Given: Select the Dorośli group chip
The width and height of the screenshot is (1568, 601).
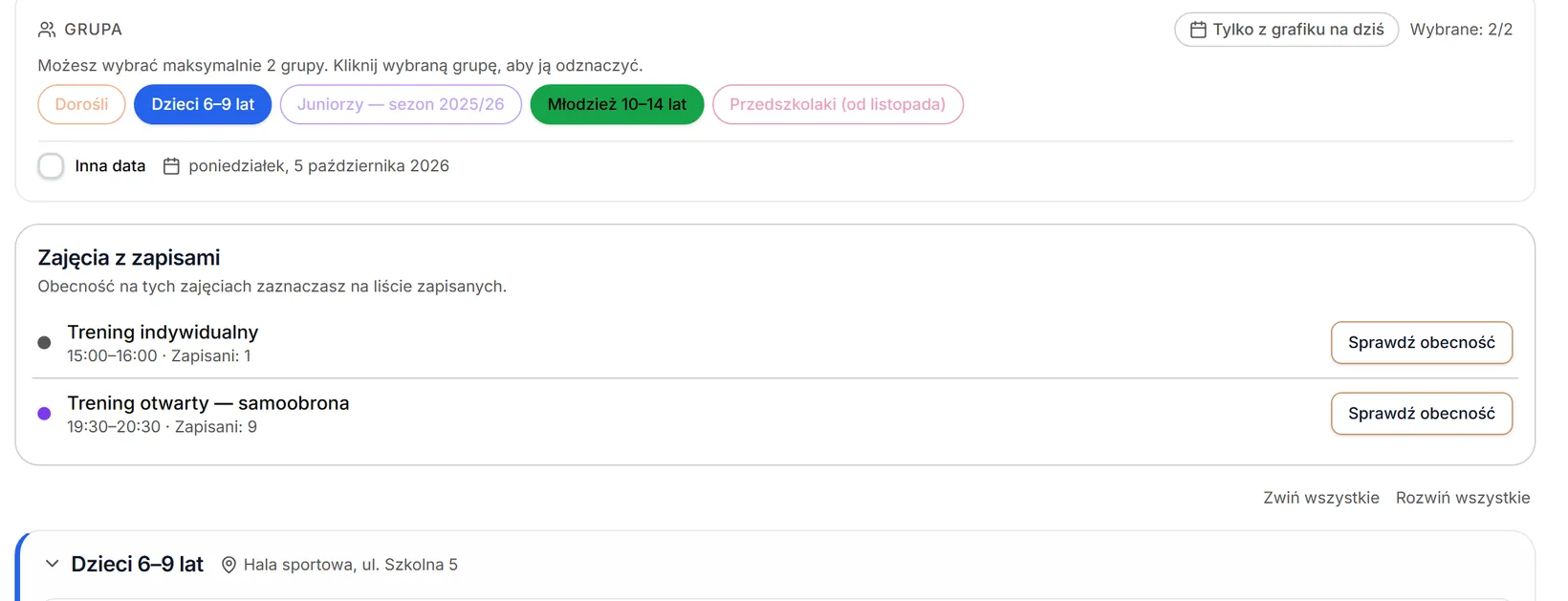Looking at the screenshot, I should coord(81,104).
